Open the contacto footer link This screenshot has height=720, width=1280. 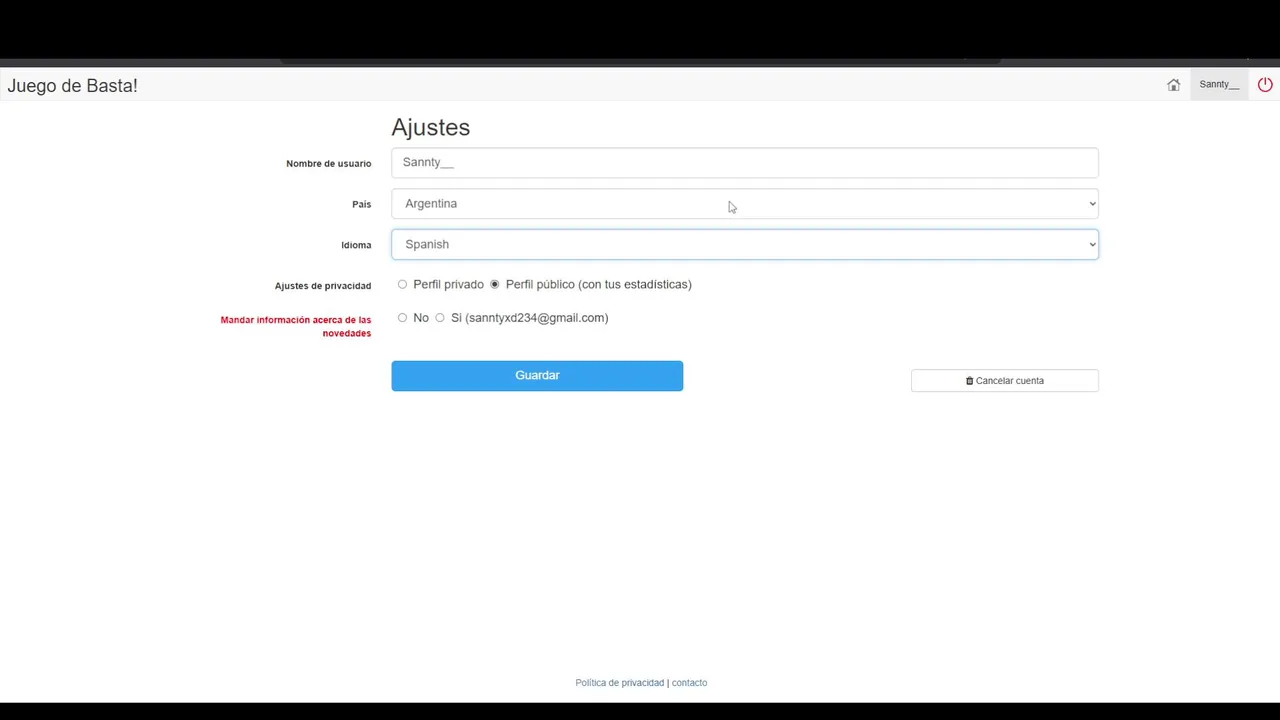click(689, 683)
